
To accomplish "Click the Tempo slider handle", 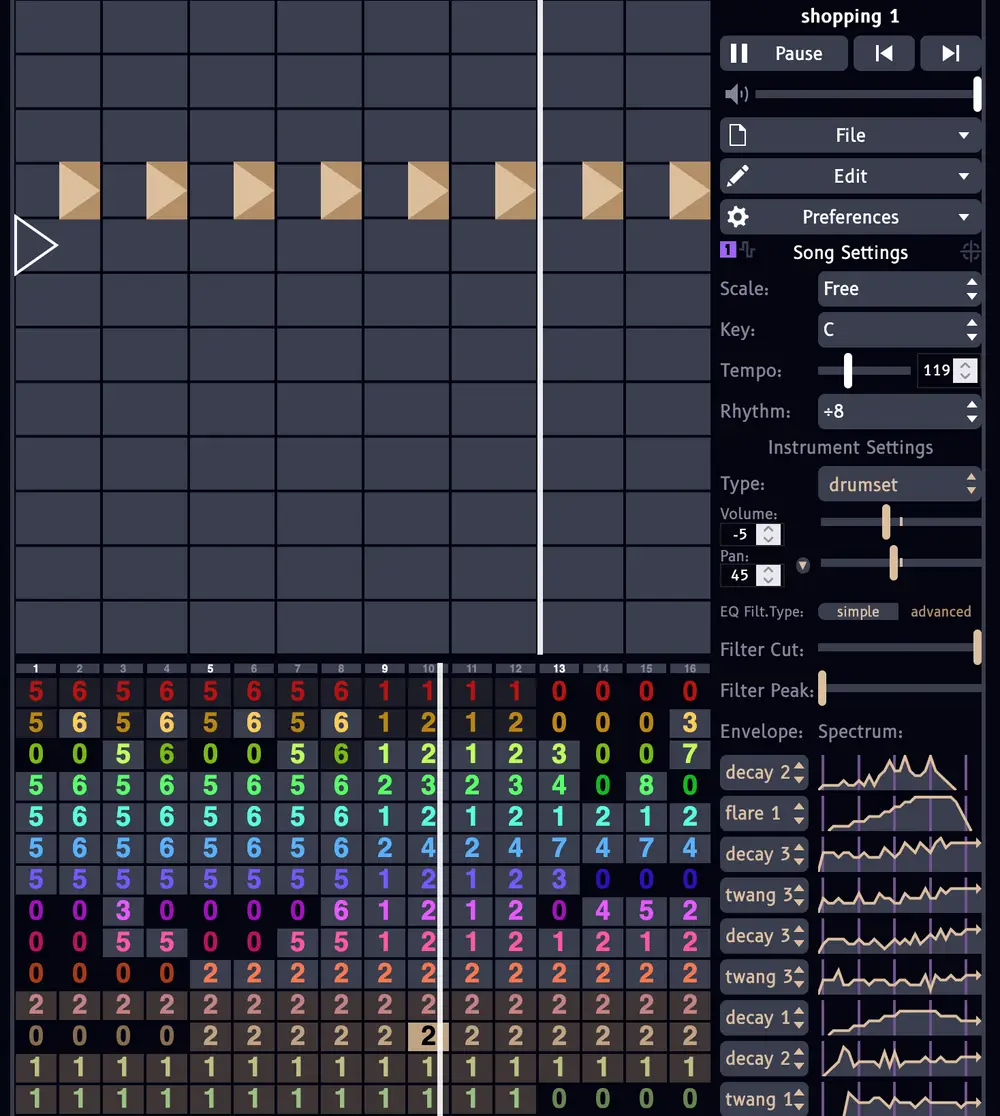I will tap(849, 370).
